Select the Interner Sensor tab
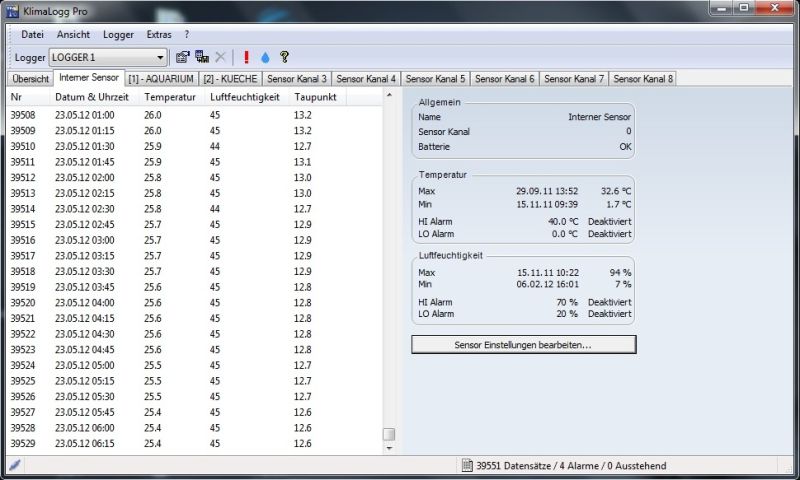 pyautogui.click(x=89, y=78)
